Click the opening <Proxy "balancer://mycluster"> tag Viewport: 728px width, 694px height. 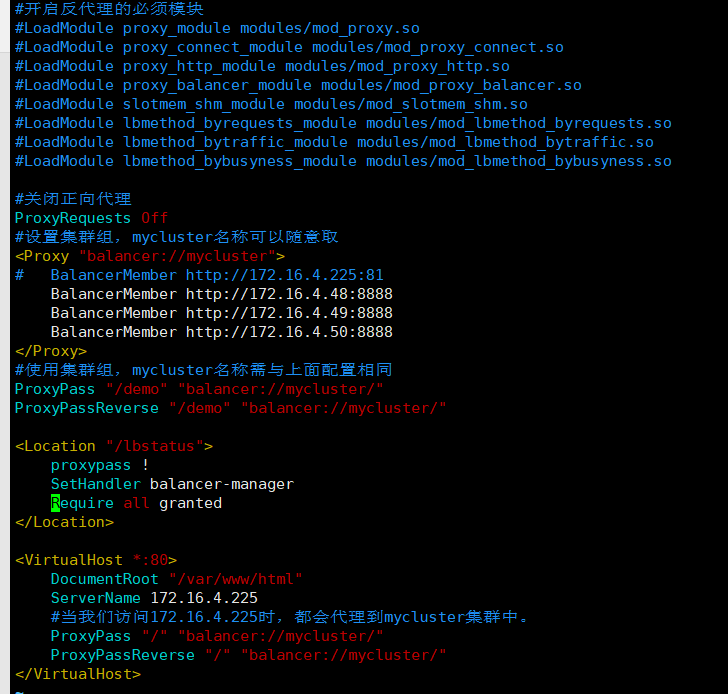click(x=150, y=256)
